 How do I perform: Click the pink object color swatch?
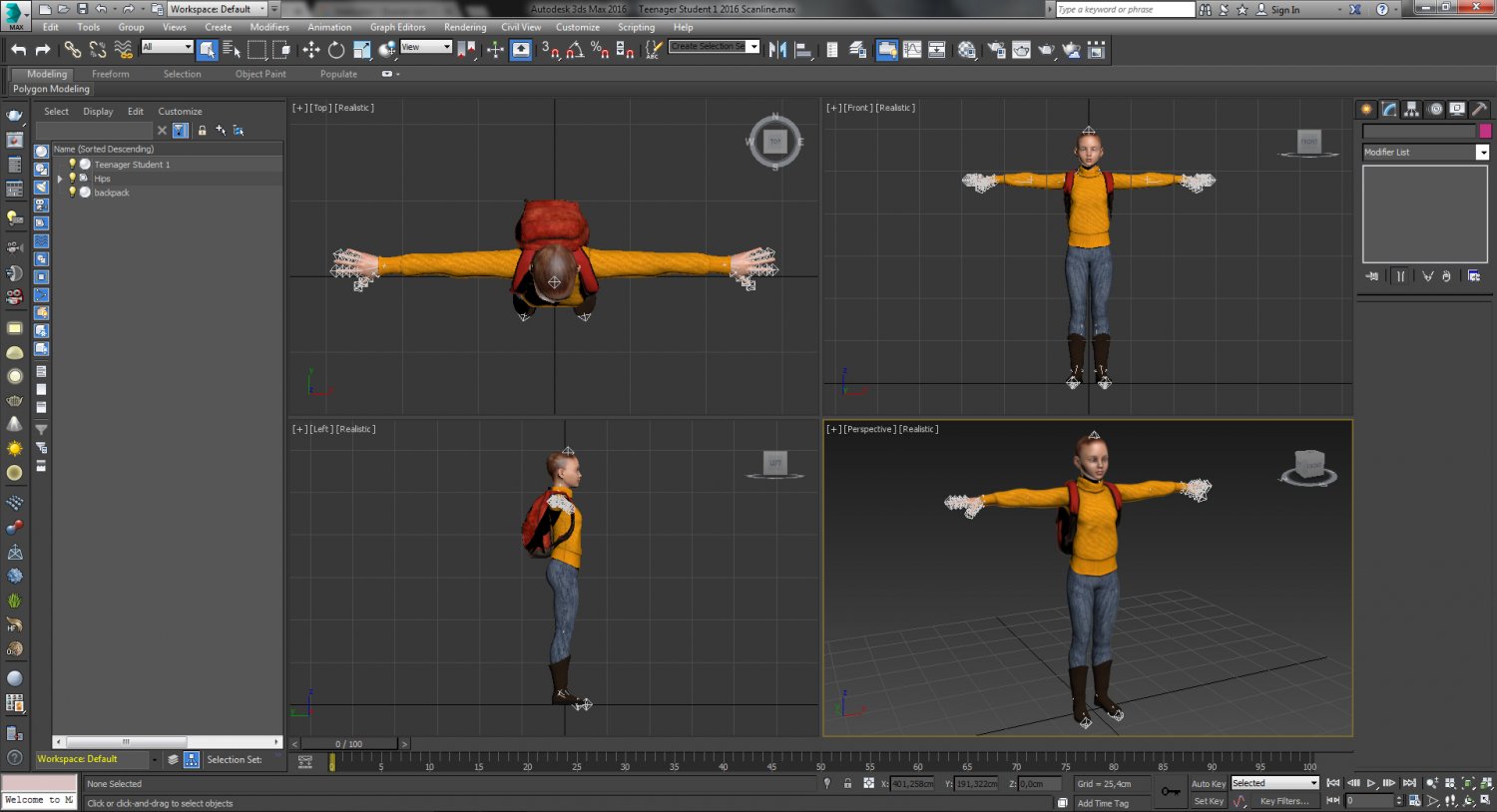tap(1485, 132)
